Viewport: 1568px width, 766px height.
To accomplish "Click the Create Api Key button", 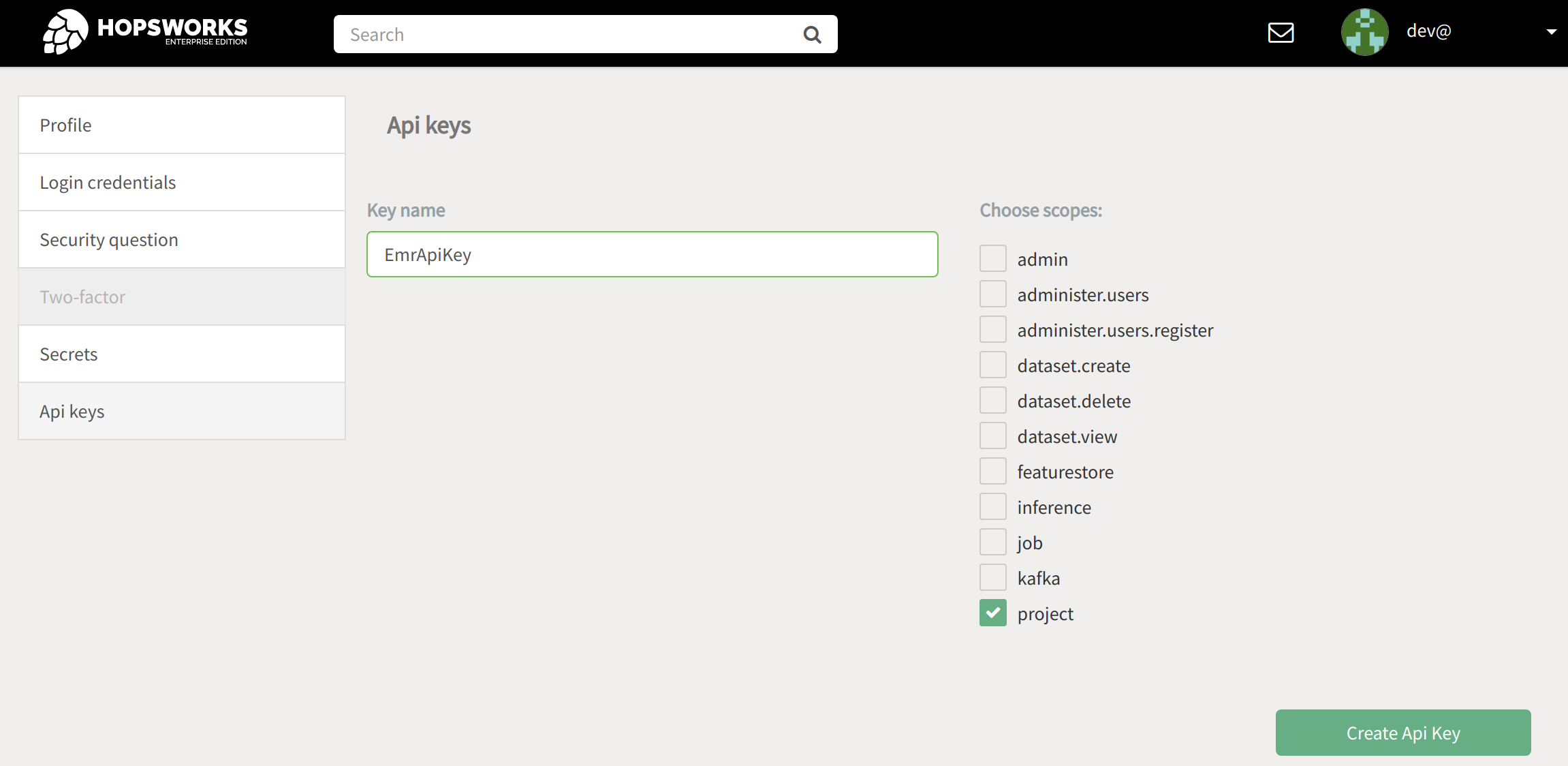I will tap(1402, 733).
